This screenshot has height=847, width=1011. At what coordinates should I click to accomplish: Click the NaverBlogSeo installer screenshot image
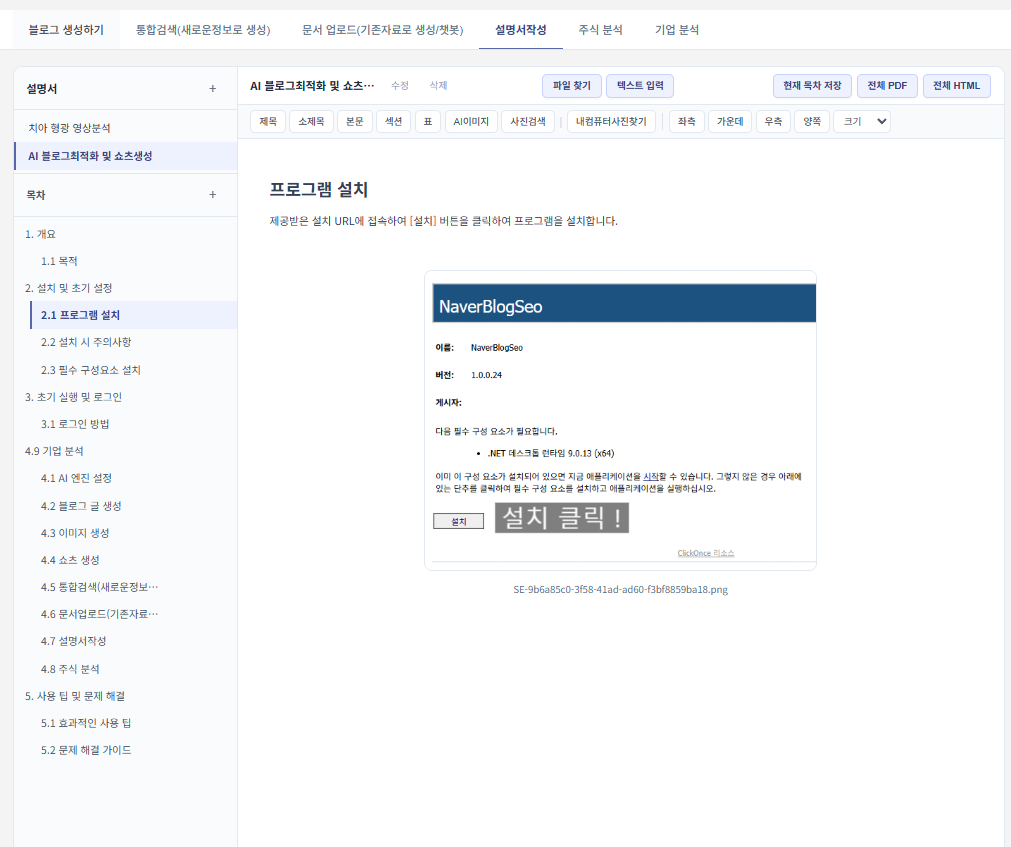click(620, 420)
